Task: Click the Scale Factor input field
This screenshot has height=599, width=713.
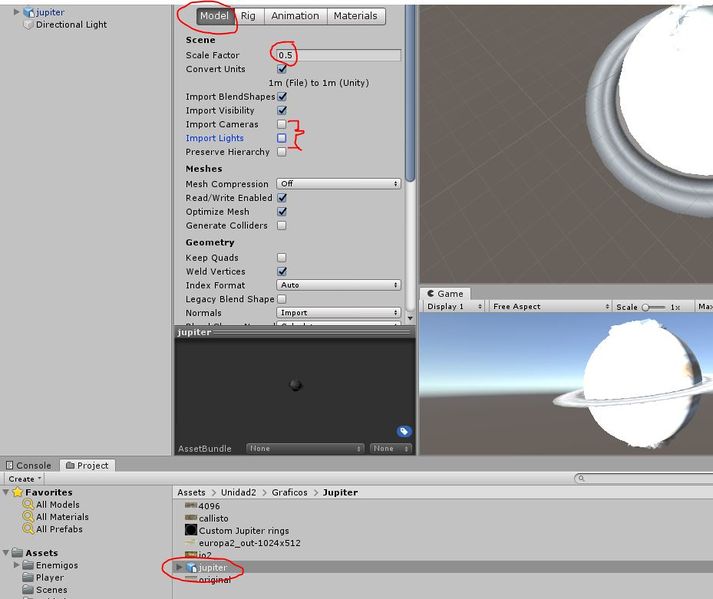Action: [x=339, y=55]
